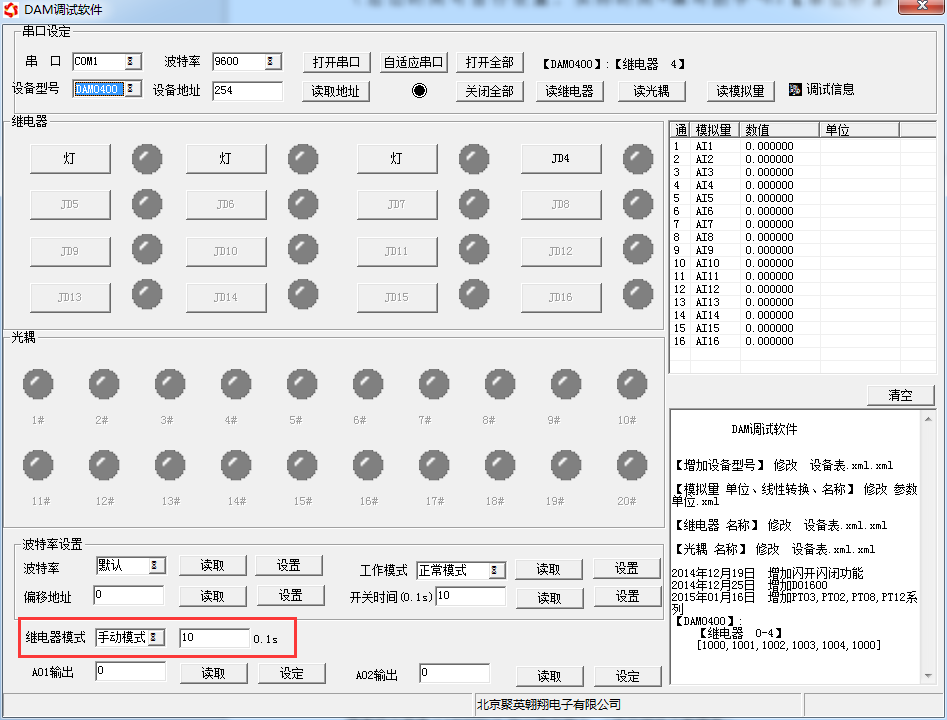This screenshot has width=947, height=720.
Task: Click the 清空 clear button
Action: click(900, 395)
